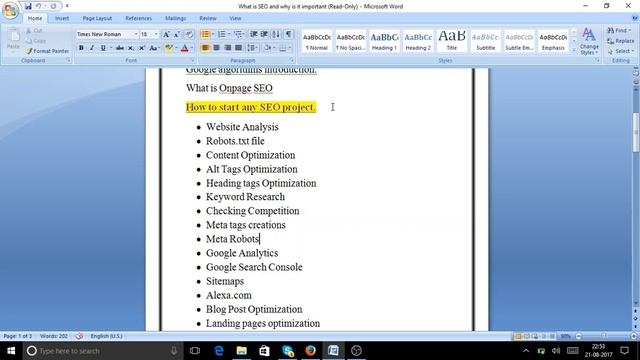Image resolution: width=640 pixels, height=360 pixels.
Task: Open Change Case dropdown
Action: pyautogui.click(x=154, y=48)
